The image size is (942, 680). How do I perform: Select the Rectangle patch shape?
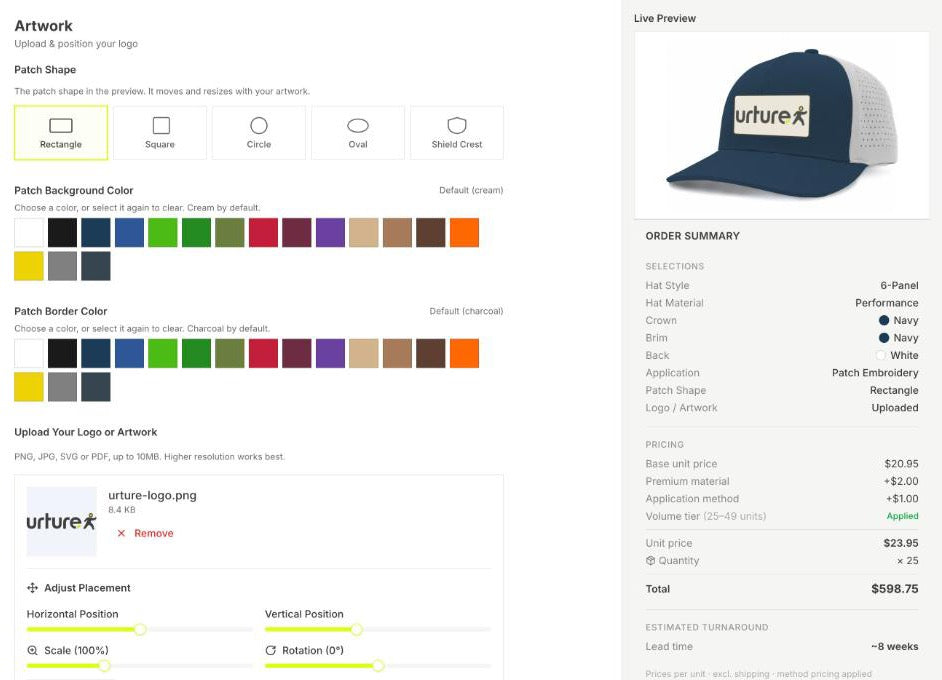click(61, 133)
